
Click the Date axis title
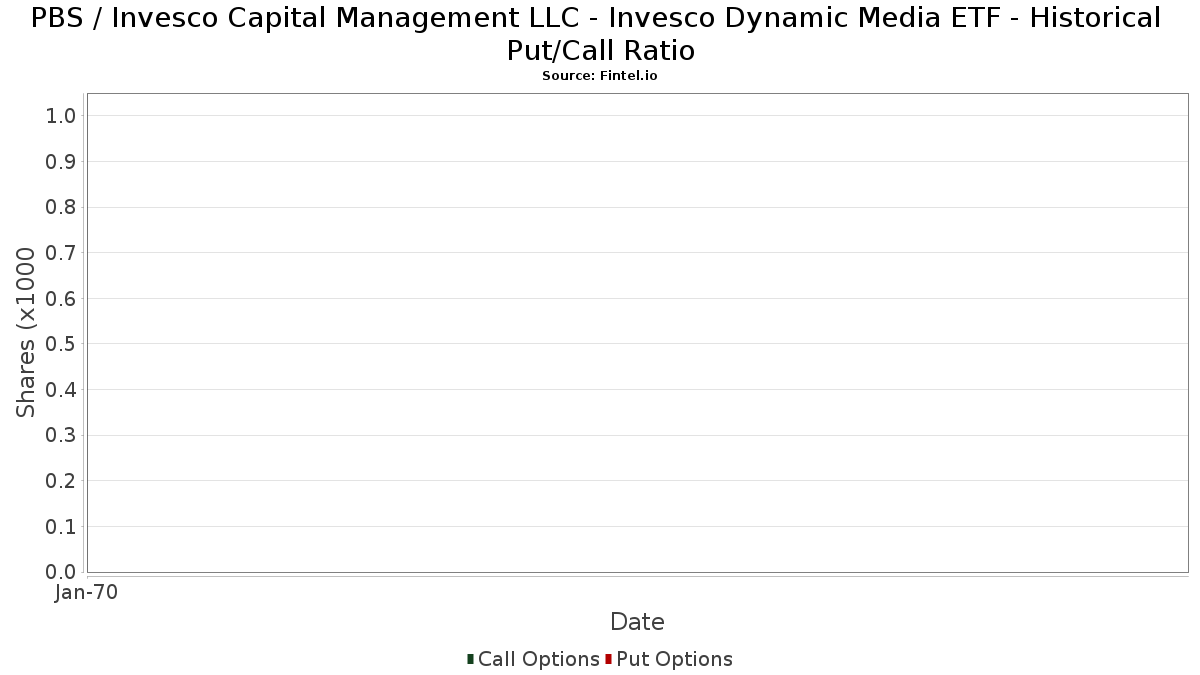pos(637,622)
